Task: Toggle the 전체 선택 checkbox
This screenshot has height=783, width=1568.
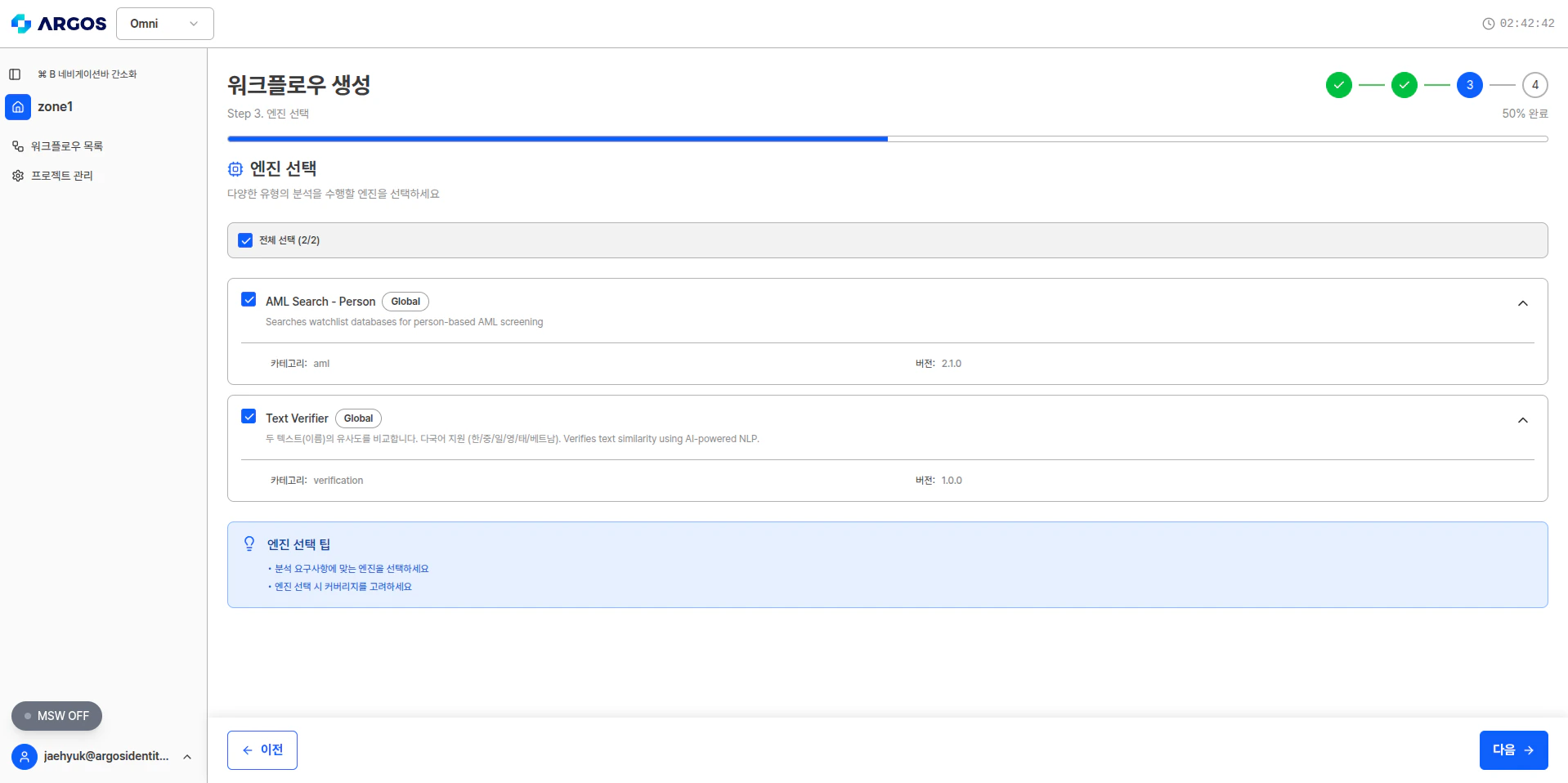Action: click(x=245, y=240)
